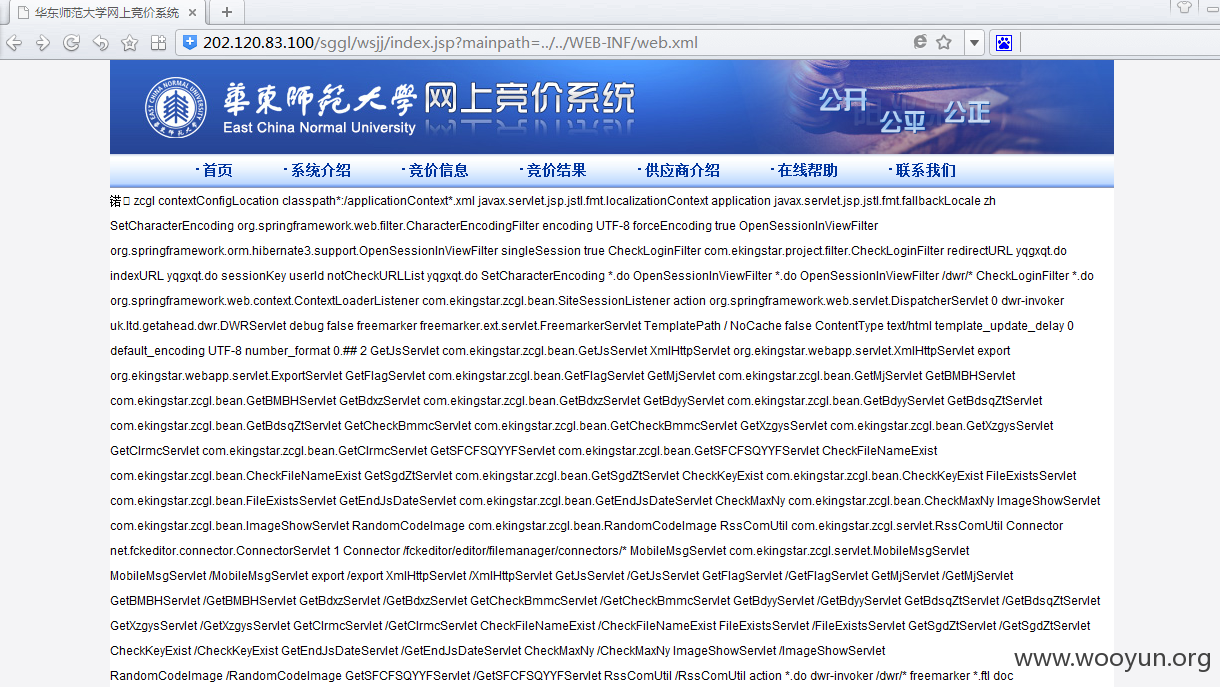
Task: Click 'org.springframework.web.context.ContextLoaderListener' text
Action: (264, 301)
